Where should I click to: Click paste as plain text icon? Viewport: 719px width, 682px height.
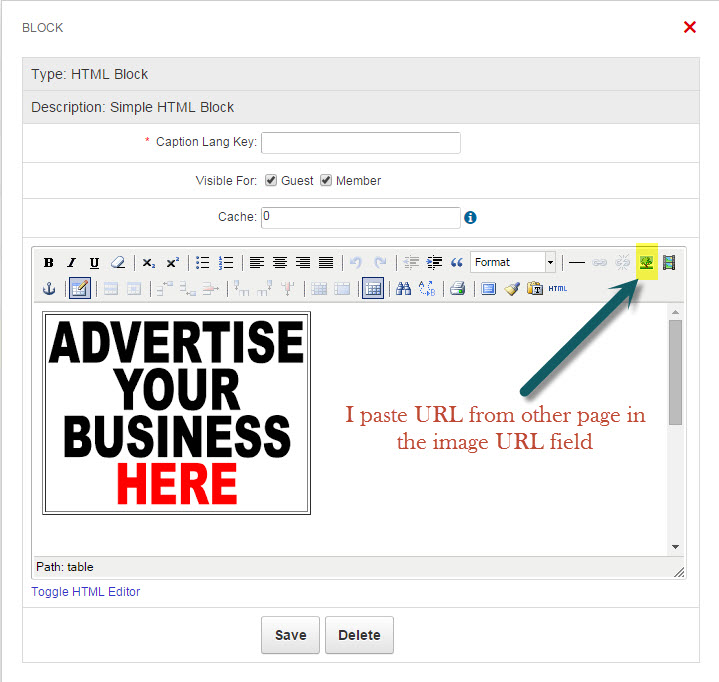(x=535, y=288)
